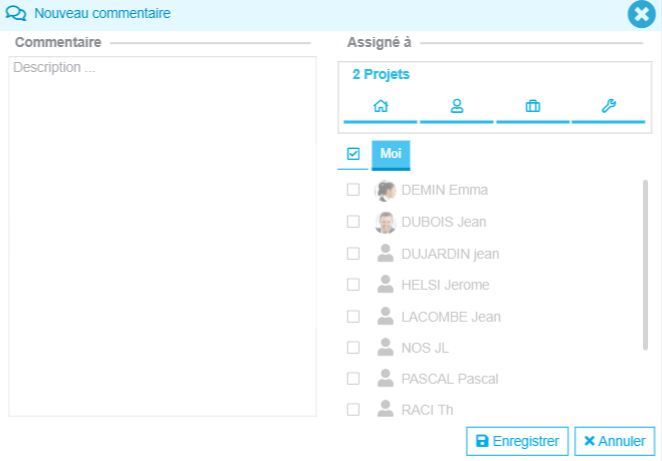Check the box for DUJARDIN jean

tap(353, 254)
